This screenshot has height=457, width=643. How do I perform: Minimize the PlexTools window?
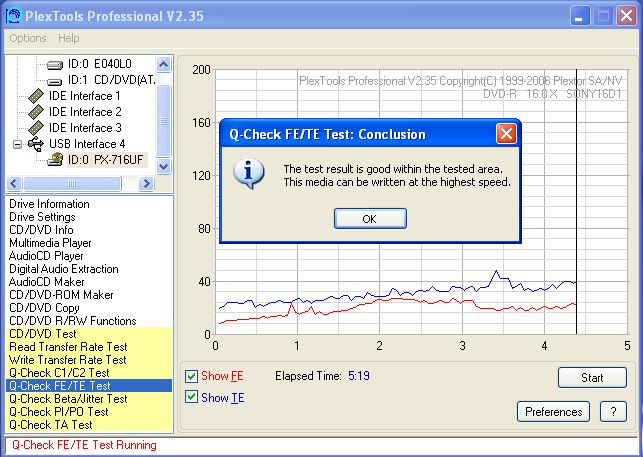[579, 16]
